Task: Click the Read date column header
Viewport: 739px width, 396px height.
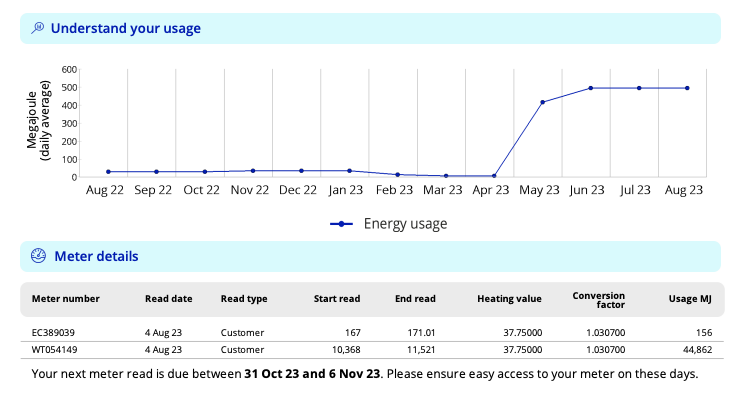Action: 169,299
